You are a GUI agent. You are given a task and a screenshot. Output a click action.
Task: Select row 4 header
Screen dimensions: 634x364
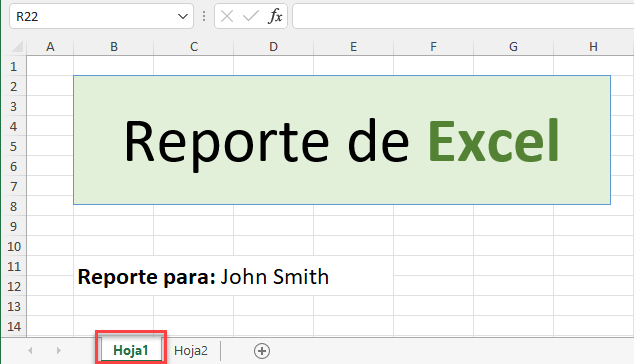[x=14, y=126]
